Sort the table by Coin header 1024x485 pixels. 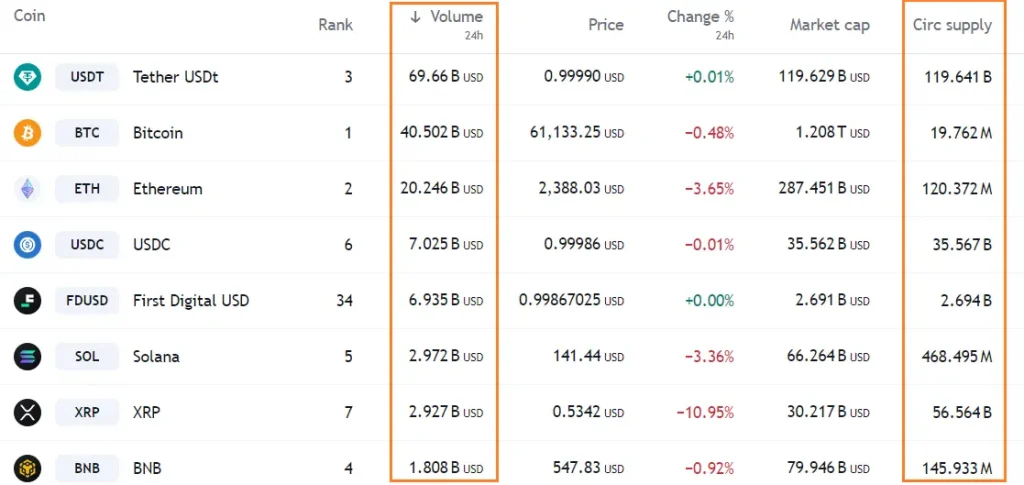coord(29,16)
